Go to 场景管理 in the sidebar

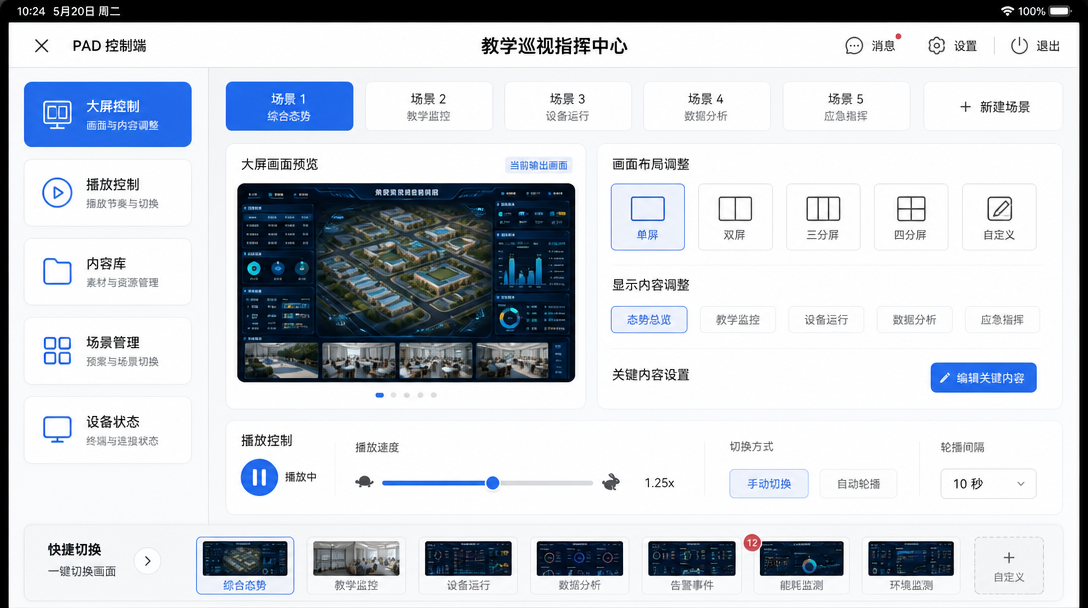pos(108,351)
